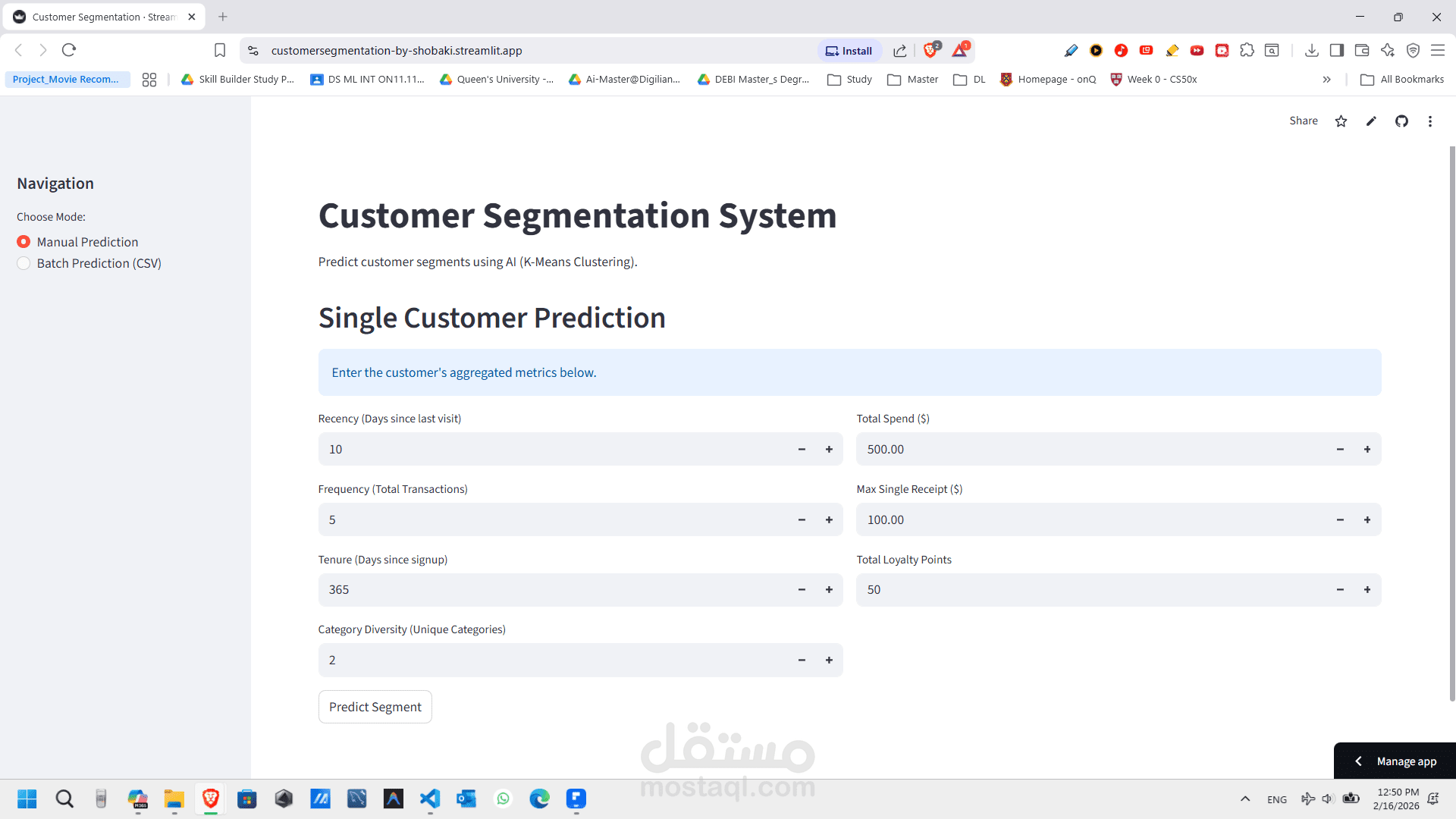
Task: Open the three-dot app menu
Action: [1430, 121]
